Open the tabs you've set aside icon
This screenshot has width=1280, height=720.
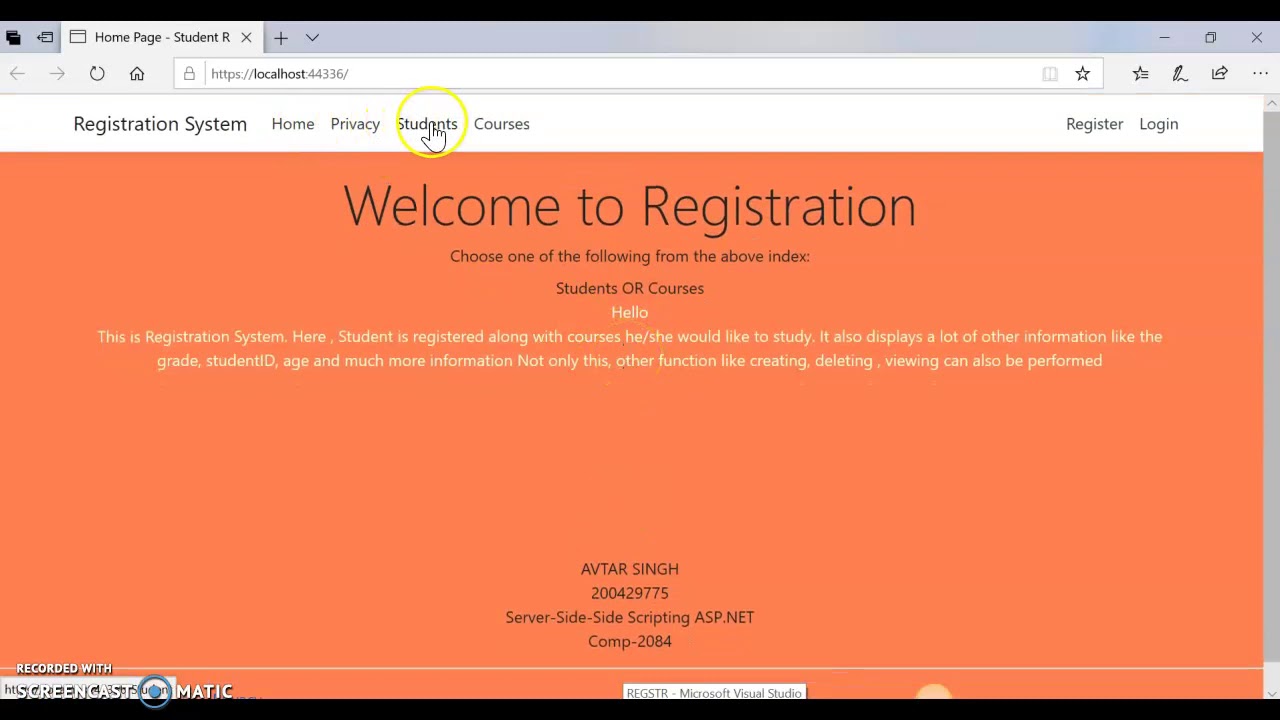(x=13, y=38)
